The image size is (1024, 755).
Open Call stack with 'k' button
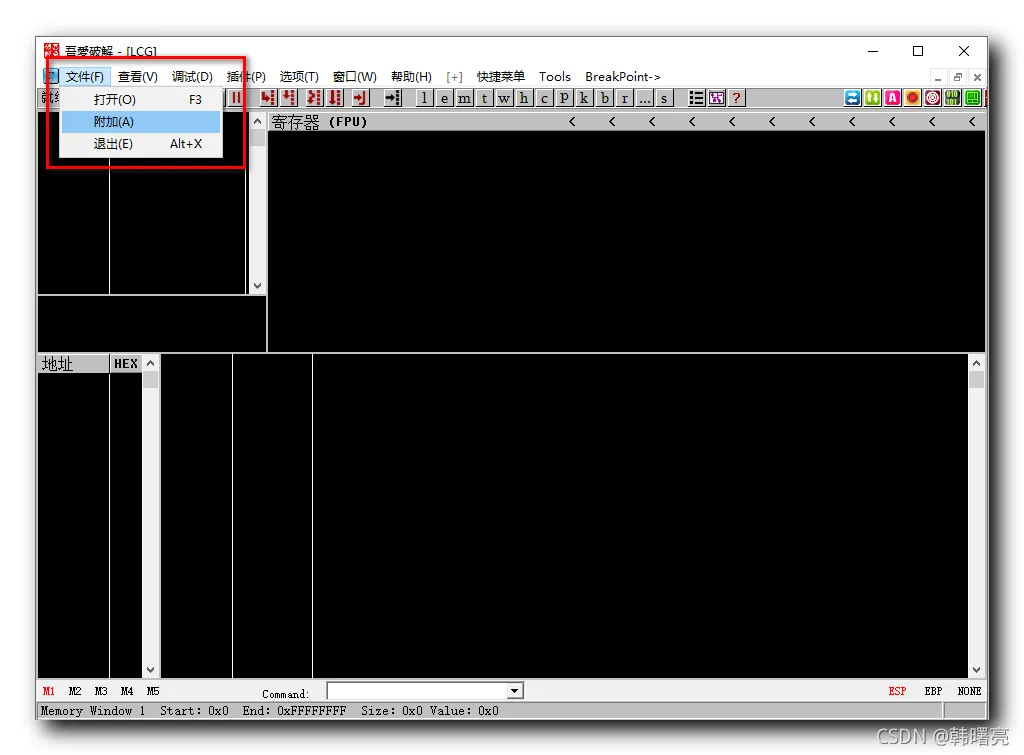[584, 98]
